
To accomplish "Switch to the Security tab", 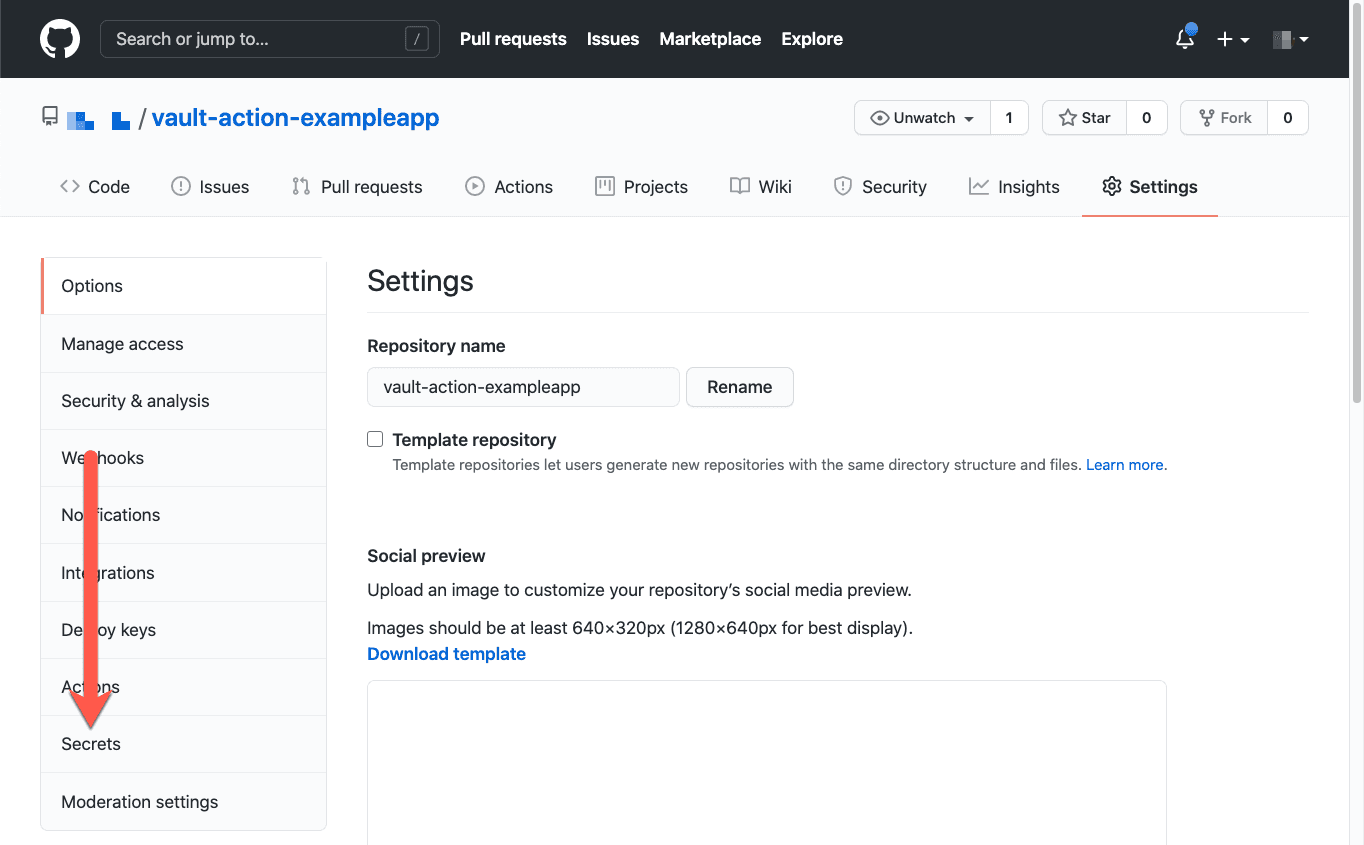I will [x=880, y=187].
